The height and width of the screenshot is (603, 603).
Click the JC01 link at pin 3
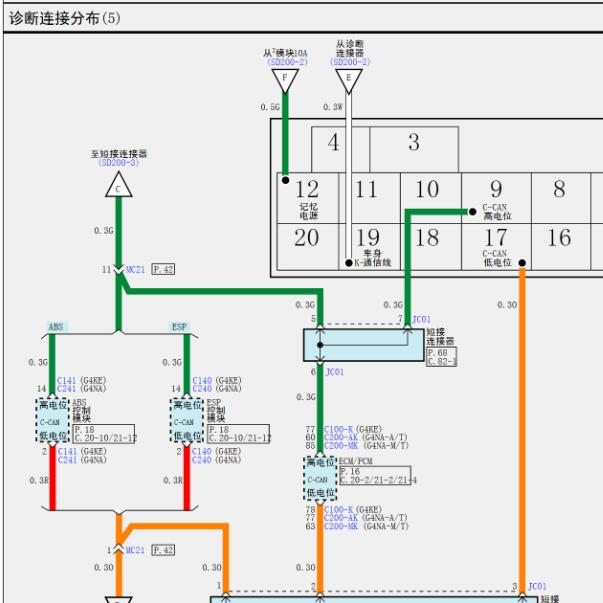tap(537, 586)
